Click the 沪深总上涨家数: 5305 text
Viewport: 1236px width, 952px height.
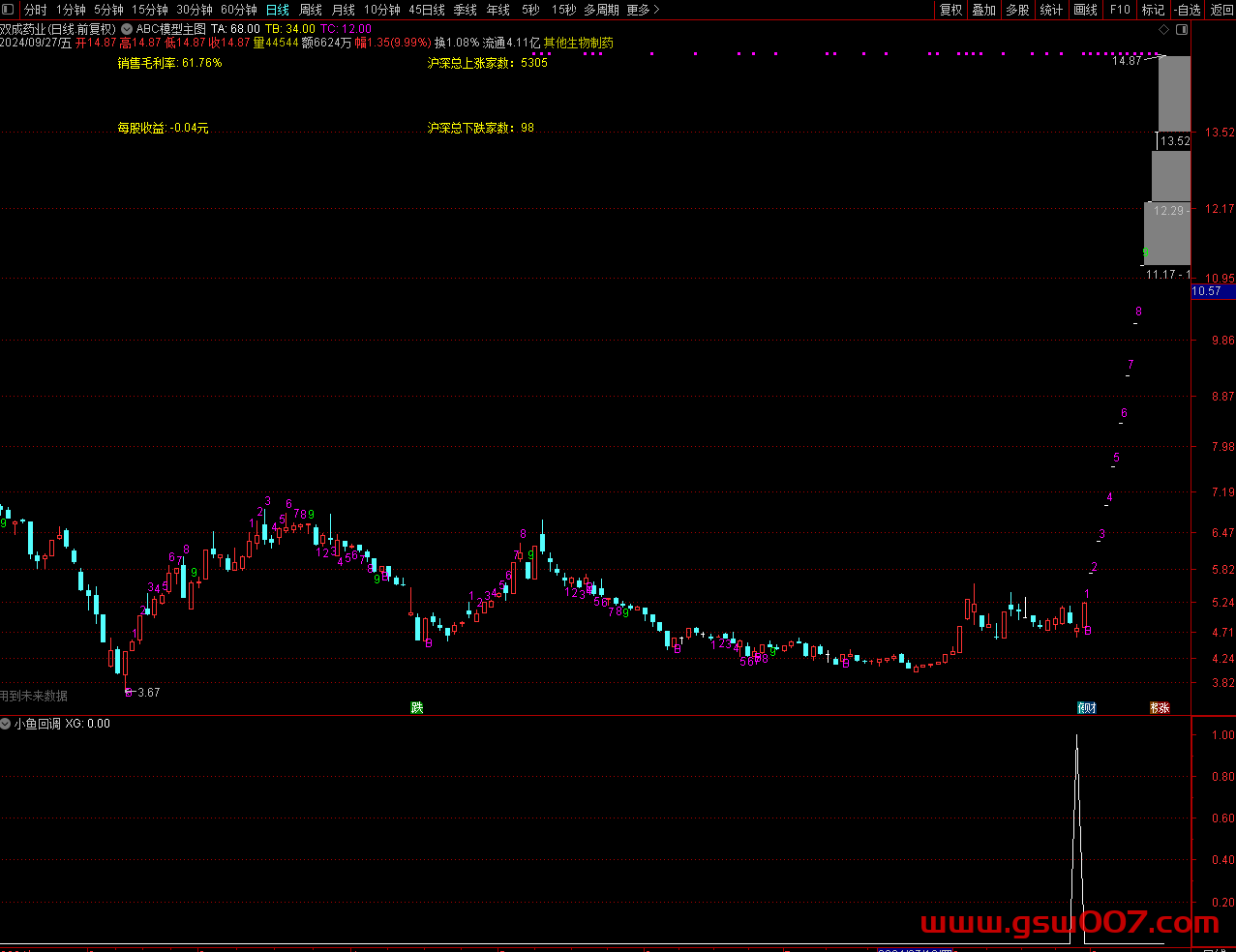tap(488, 63)
